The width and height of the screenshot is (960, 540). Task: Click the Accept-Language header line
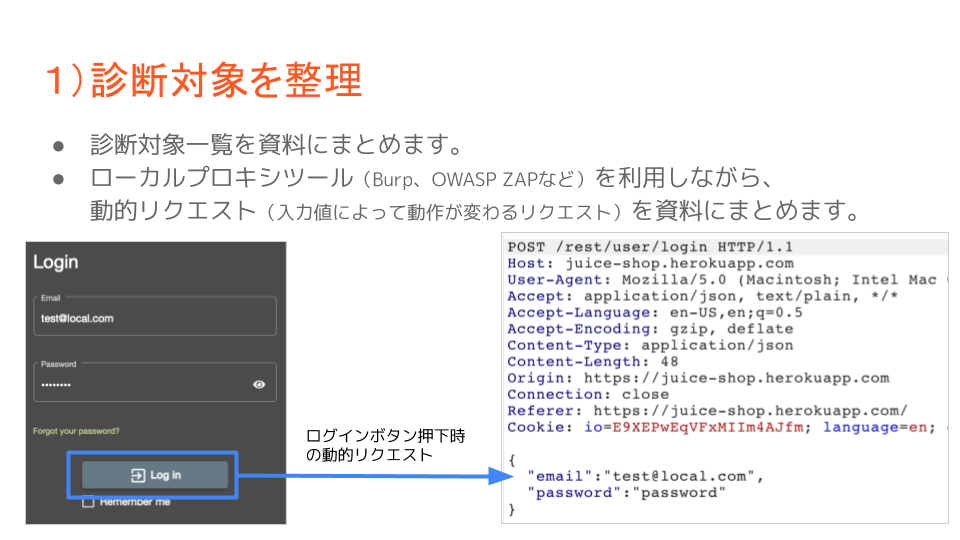coord(654,312)
